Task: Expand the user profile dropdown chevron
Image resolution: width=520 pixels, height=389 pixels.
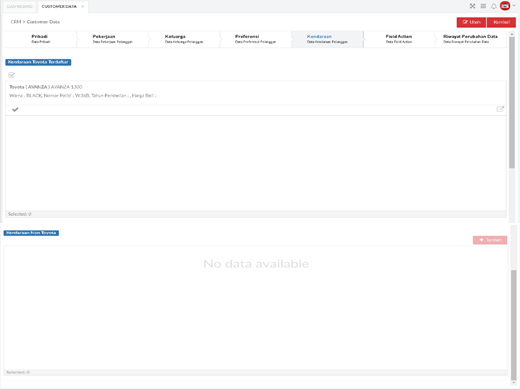Action: click(514, 6)
